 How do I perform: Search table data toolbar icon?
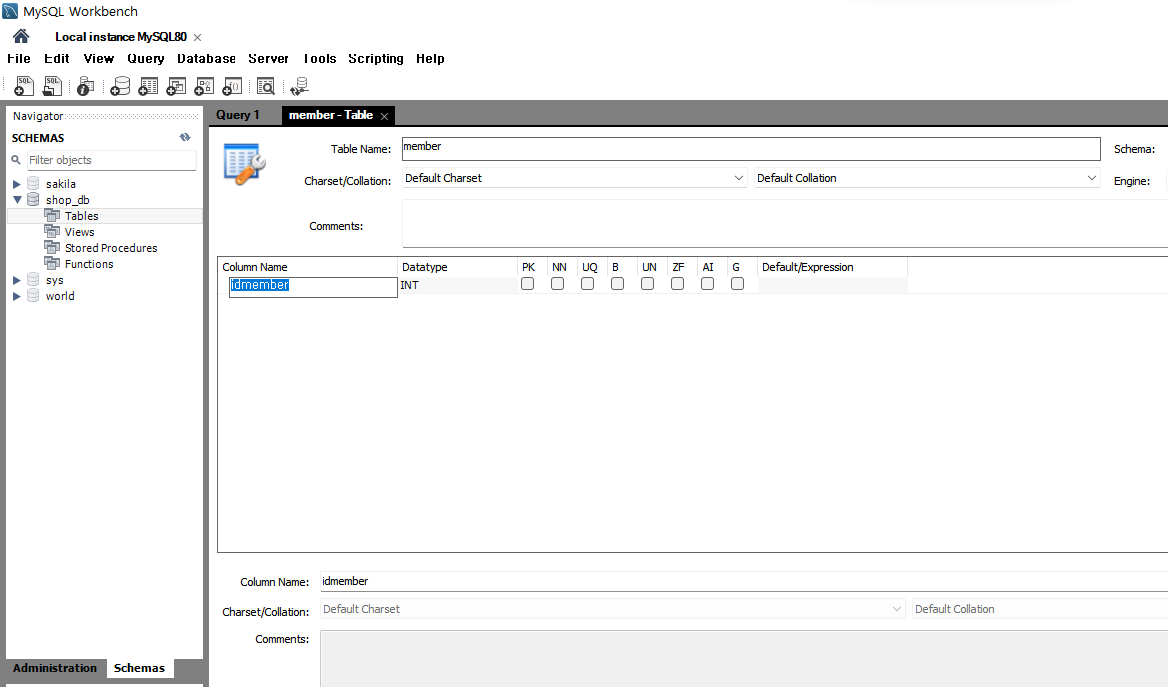tap(266, 86)
